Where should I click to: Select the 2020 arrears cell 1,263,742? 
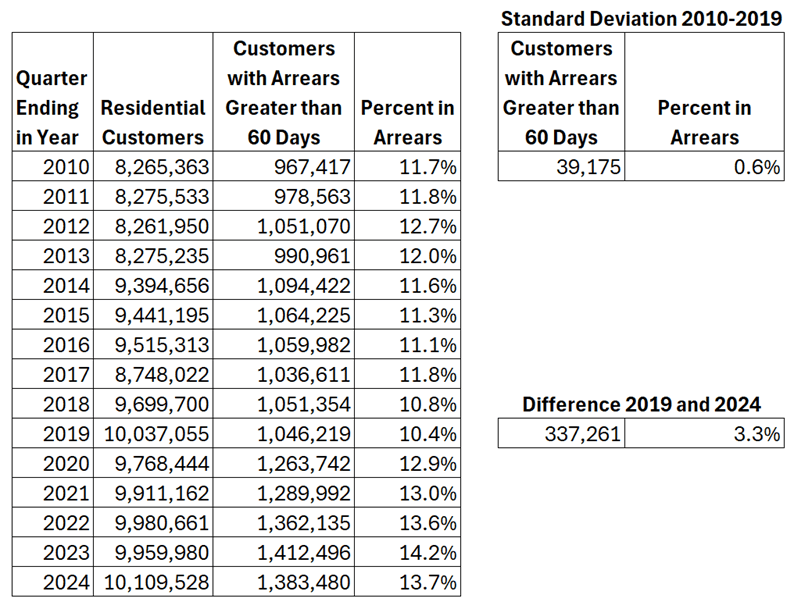tap(283, 464)
